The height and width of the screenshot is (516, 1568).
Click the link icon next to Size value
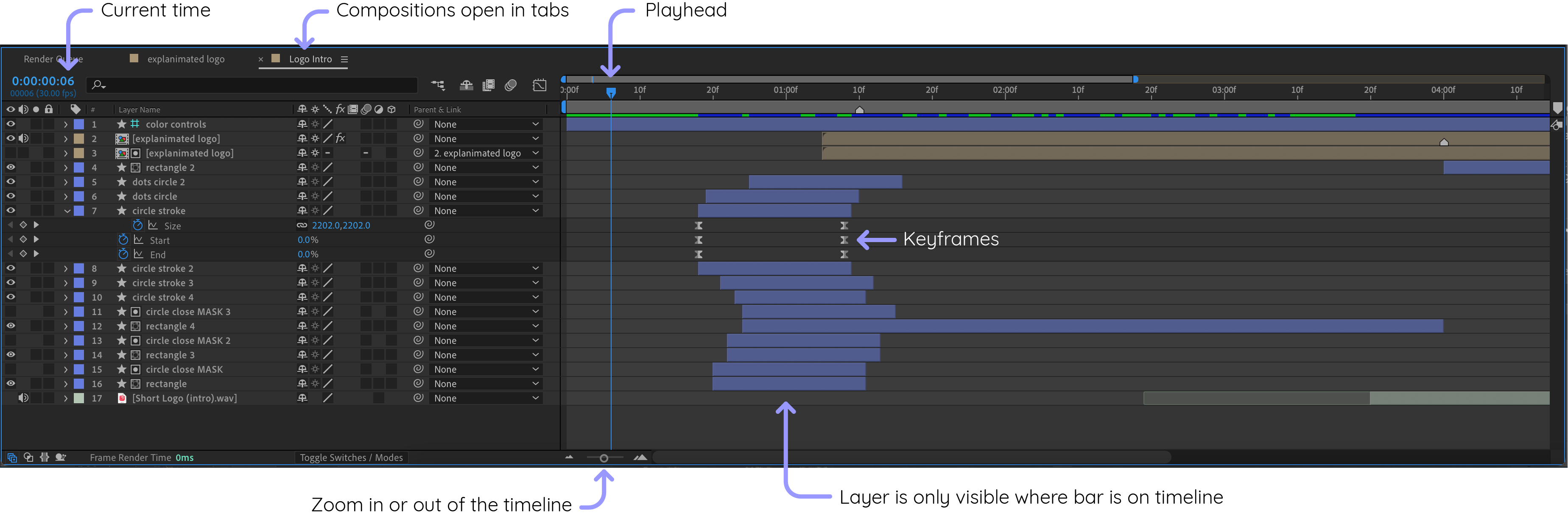[302, 225]
